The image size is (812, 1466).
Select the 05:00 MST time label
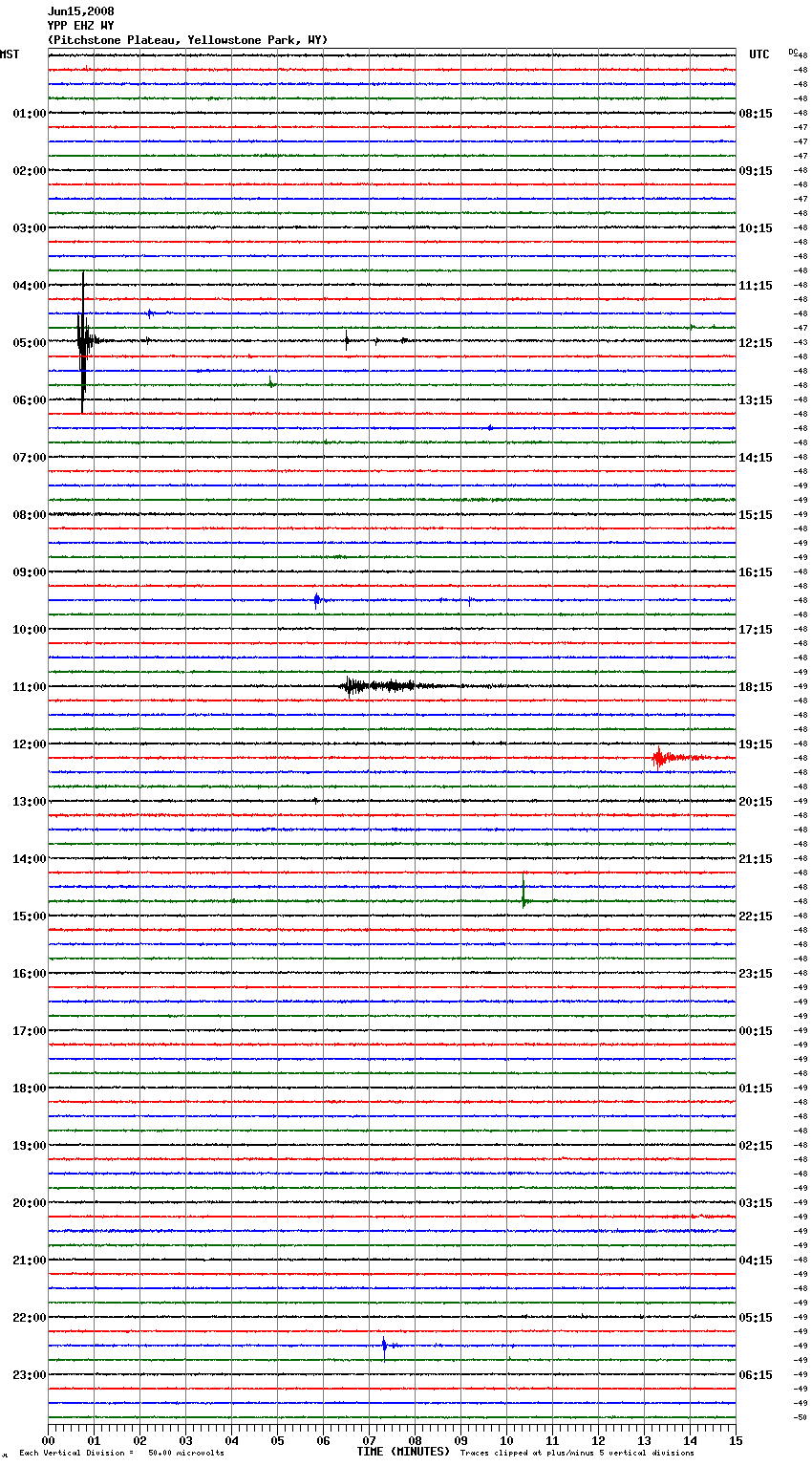point(30,343)
